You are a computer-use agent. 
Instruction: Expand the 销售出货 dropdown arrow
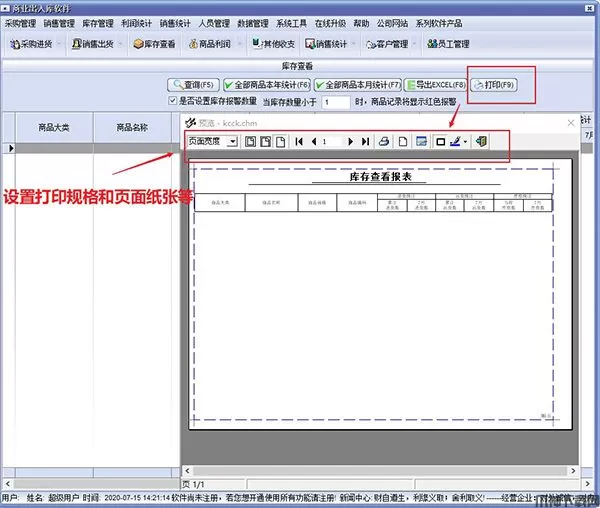coord(120,44)
